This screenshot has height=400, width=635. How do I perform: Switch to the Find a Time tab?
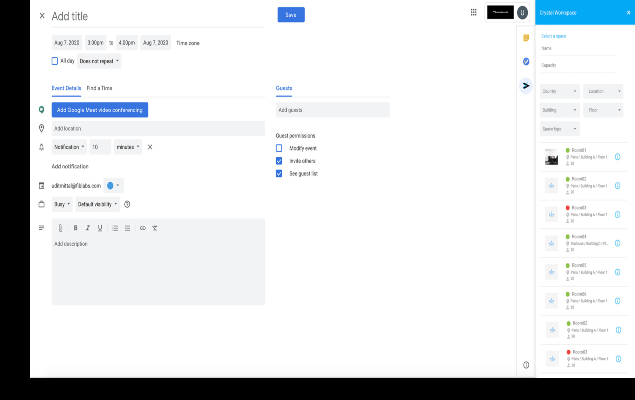tap(99, 88)
